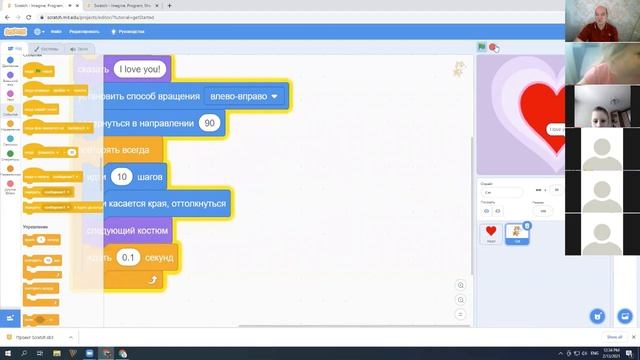640x360 pixels.
Task: Switch to the Звуки tab
Action: click(x=79, y=49)
